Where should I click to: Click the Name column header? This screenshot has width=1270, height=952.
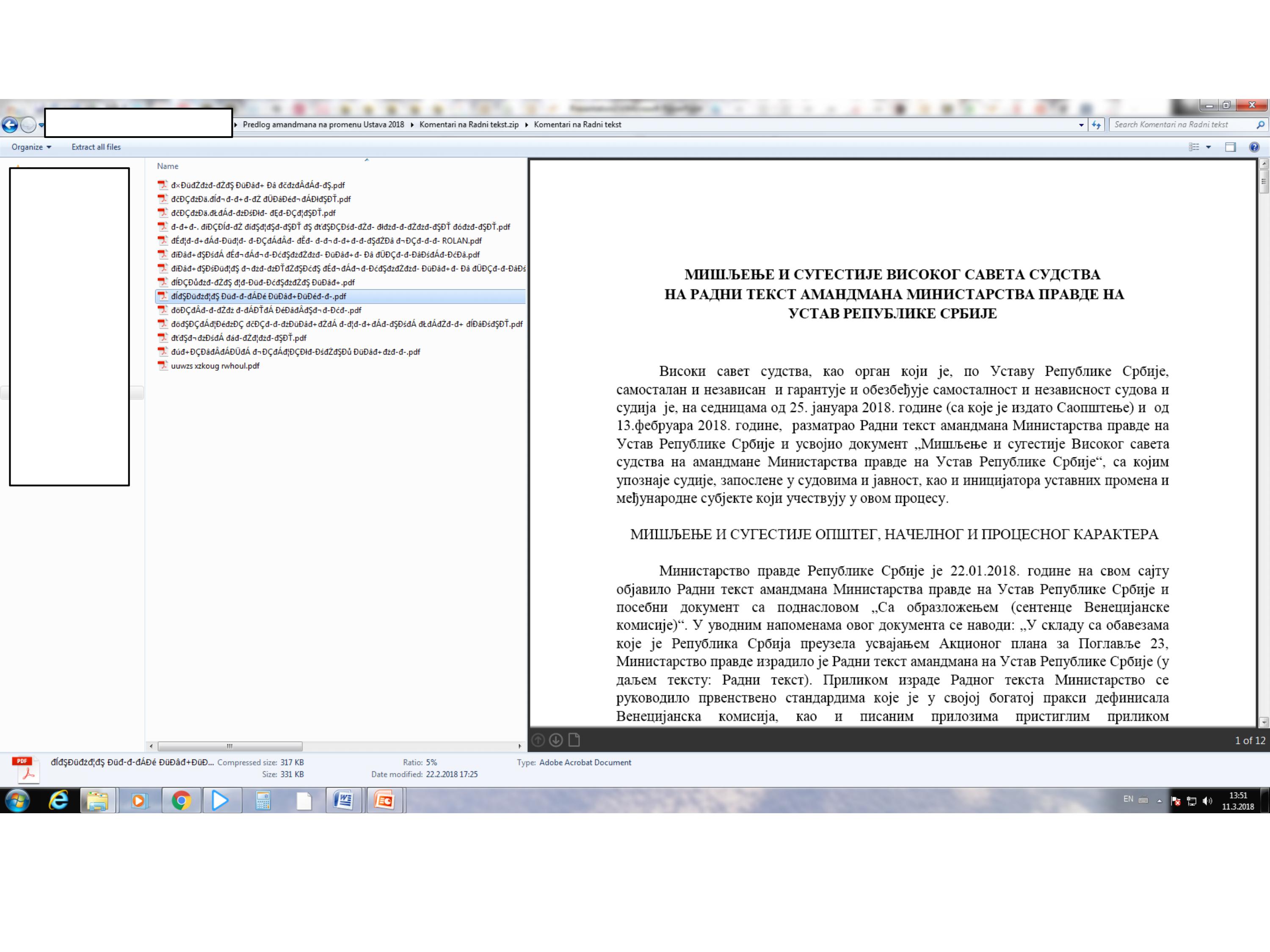pyautogui.click(x=168, y=166)
